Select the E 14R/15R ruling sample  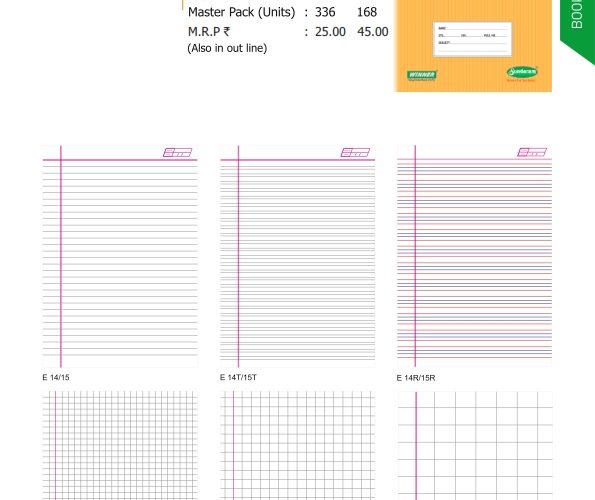[474, 256]
